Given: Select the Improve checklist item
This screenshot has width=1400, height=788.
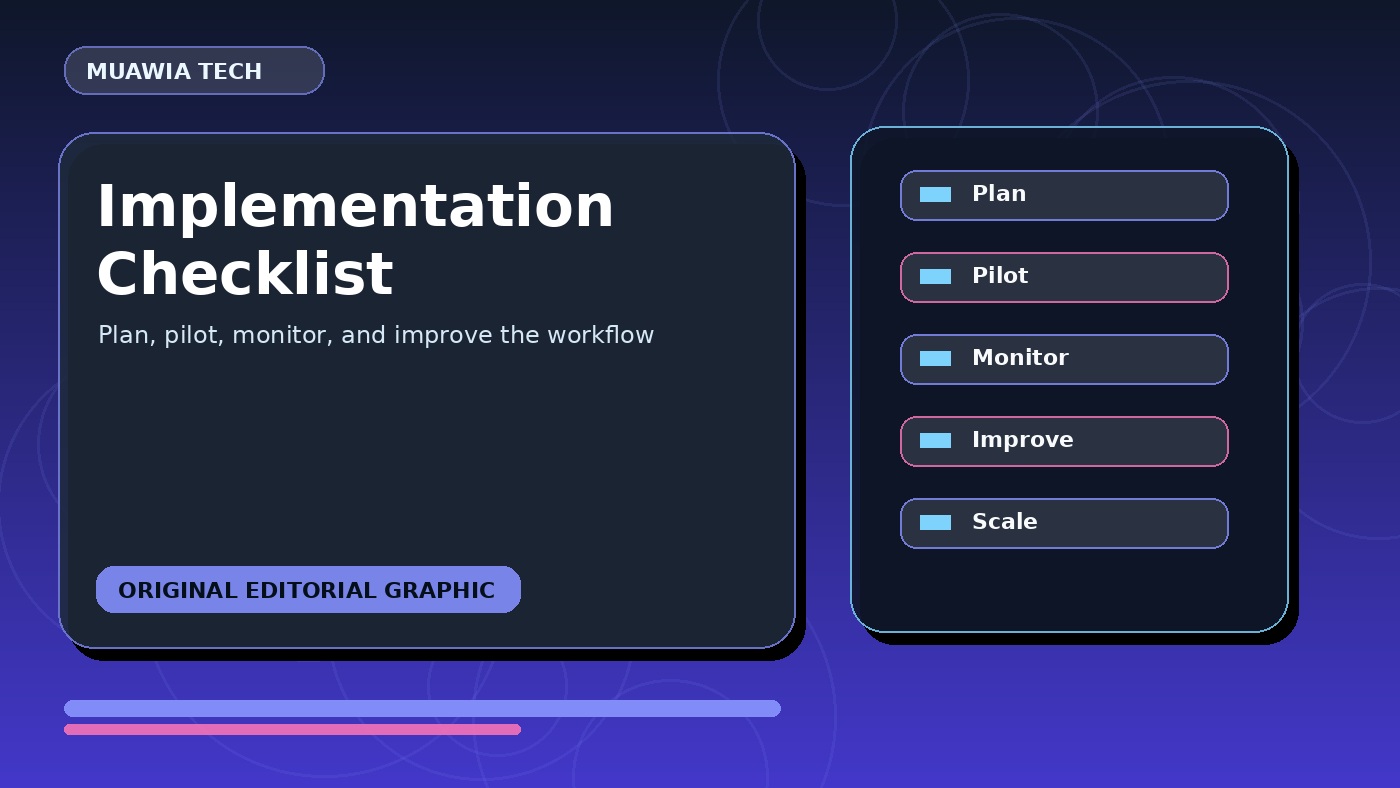Looking at the screenshot, I should (x=1064, y=441).
